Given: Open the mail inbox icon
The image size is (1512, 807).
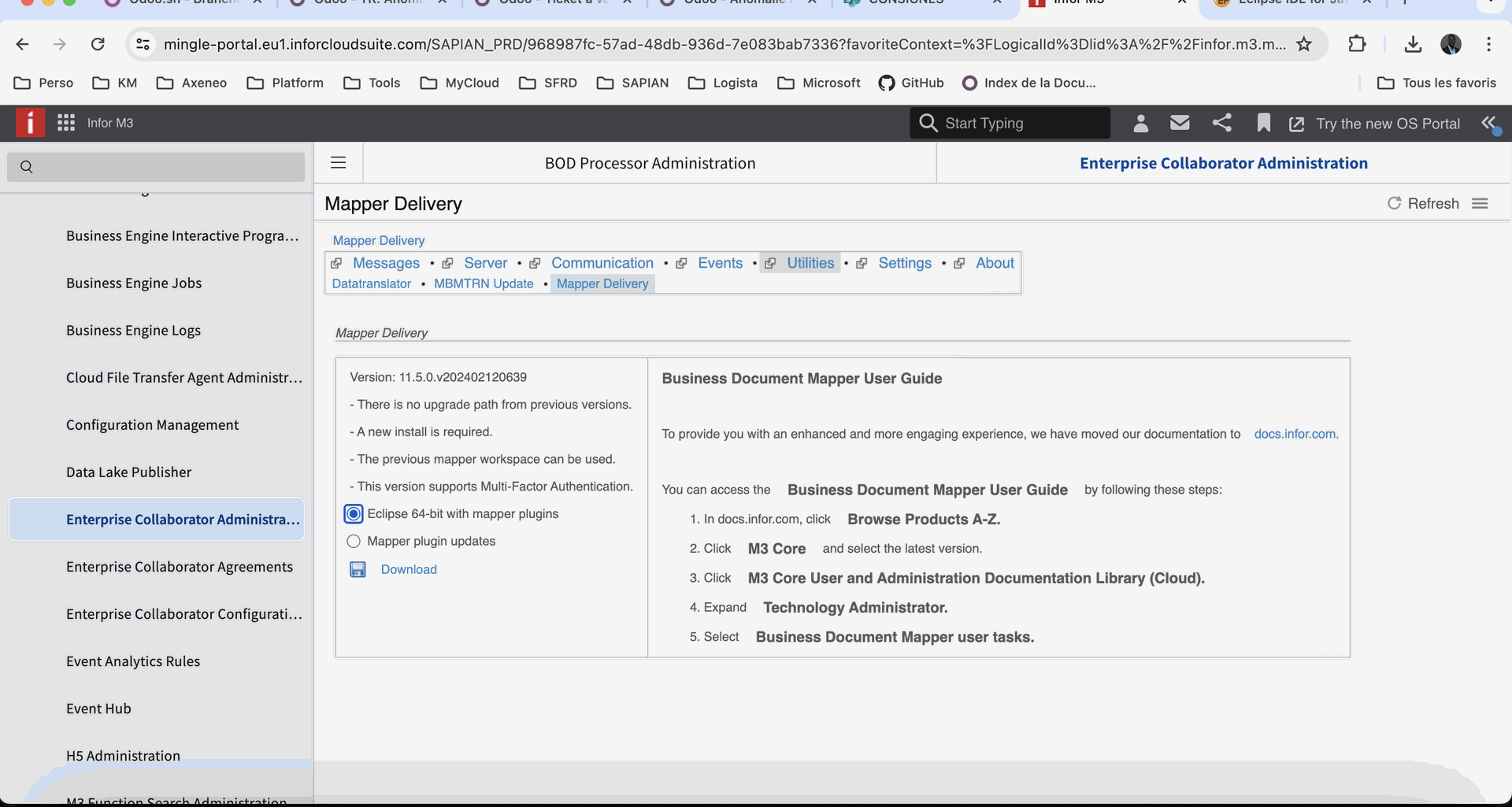Looking at the screenshot, I should pyautogui.click(x=1180, y=123).
